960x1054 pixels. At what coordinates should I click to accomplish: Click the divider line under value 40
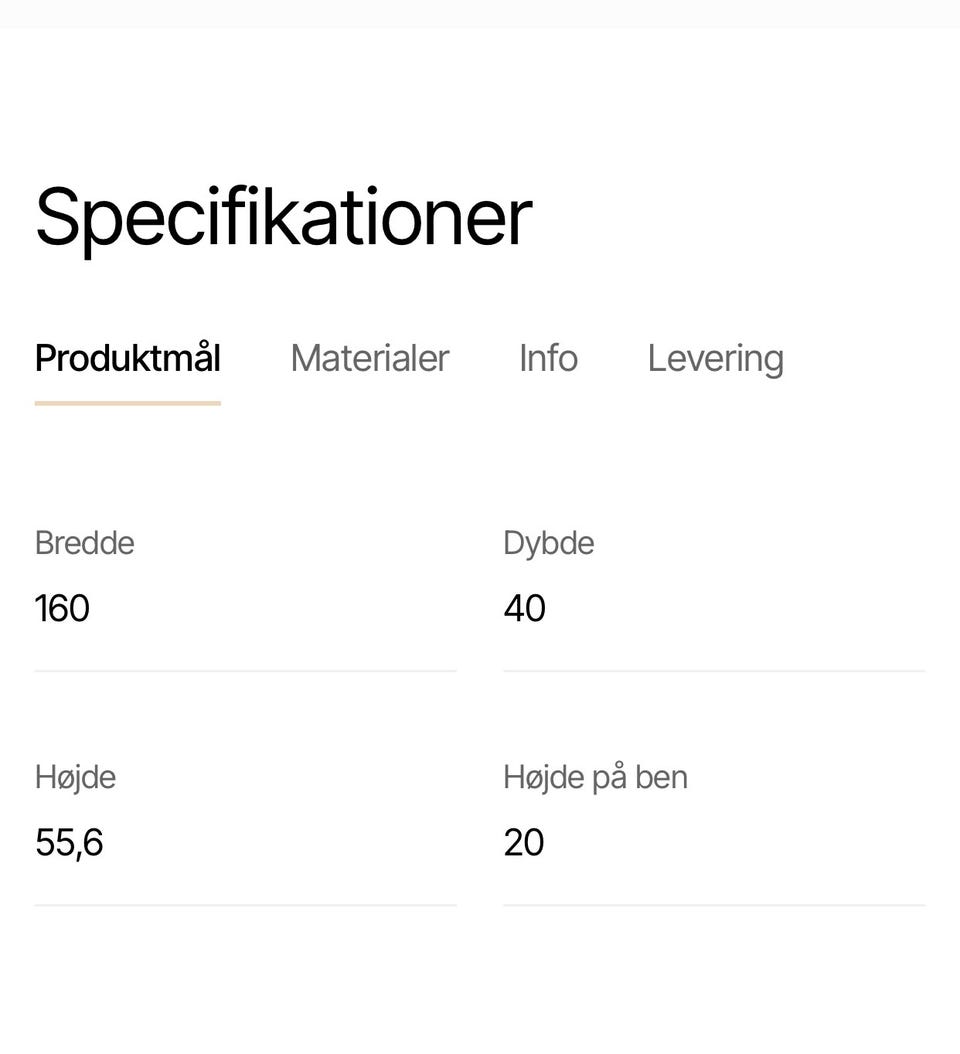click(x=714, y=671)
